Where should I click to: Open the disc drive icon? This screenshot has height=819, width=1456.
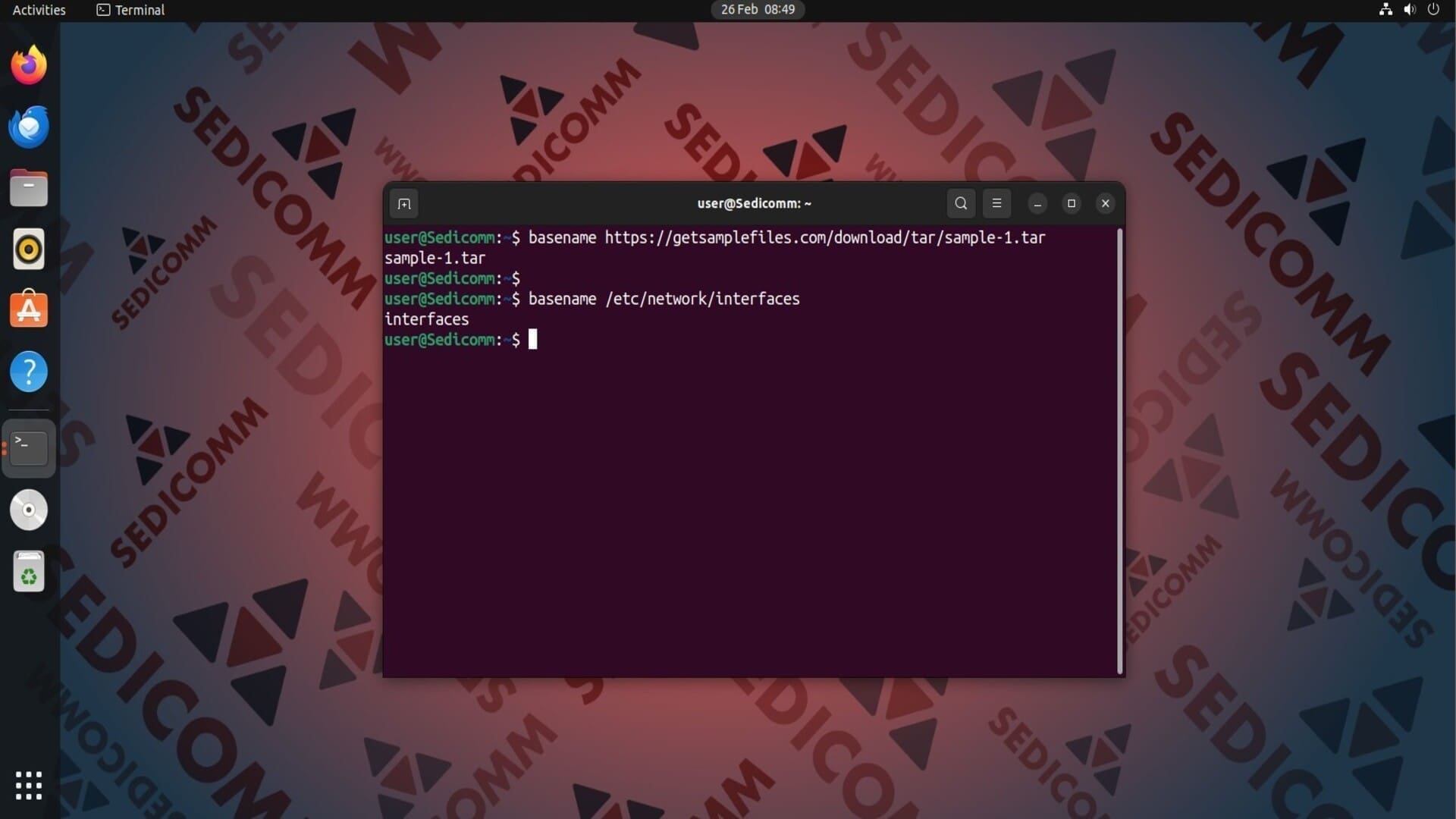(29, 510)
